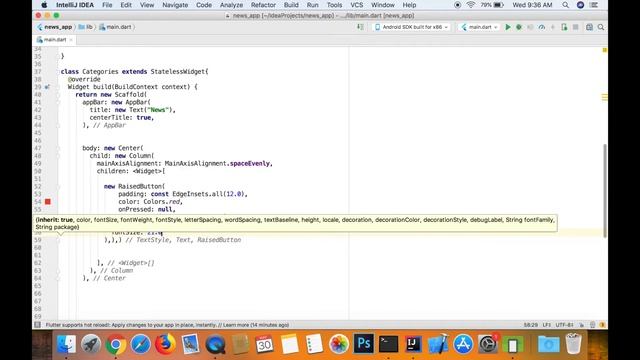Click the lock read-only status icon

581,325
